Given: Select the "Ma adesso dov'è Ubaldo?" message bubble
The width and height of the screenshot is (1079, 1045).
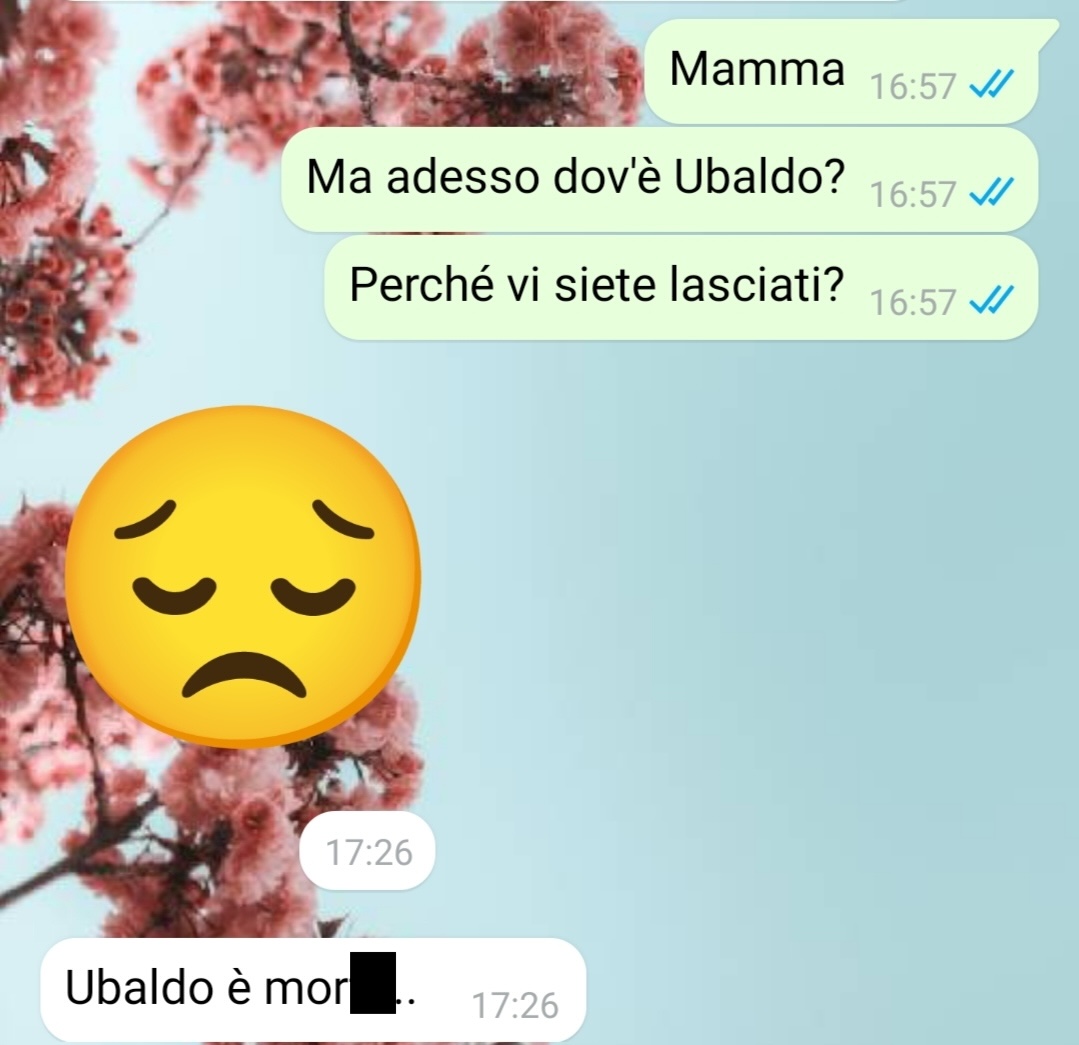Looking at the screenshot, I should [659, 180].
